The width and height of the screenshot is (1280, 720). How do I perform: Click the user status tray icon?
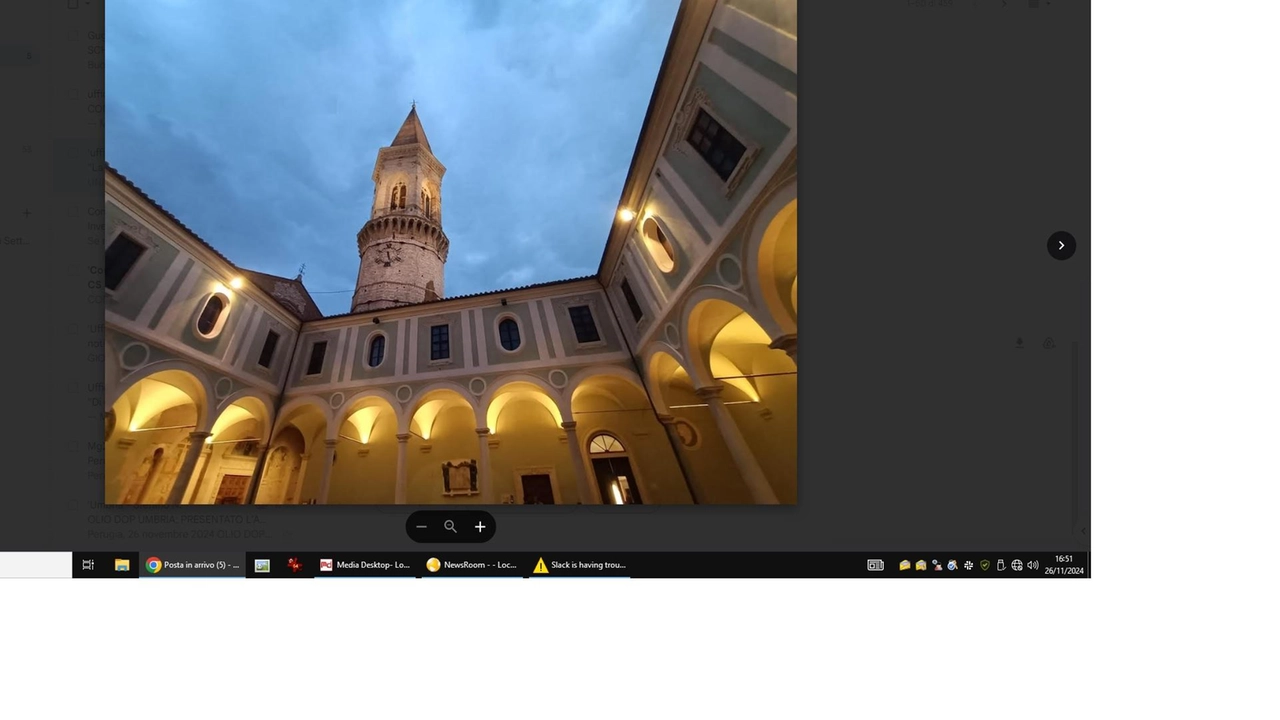point(937,565)
